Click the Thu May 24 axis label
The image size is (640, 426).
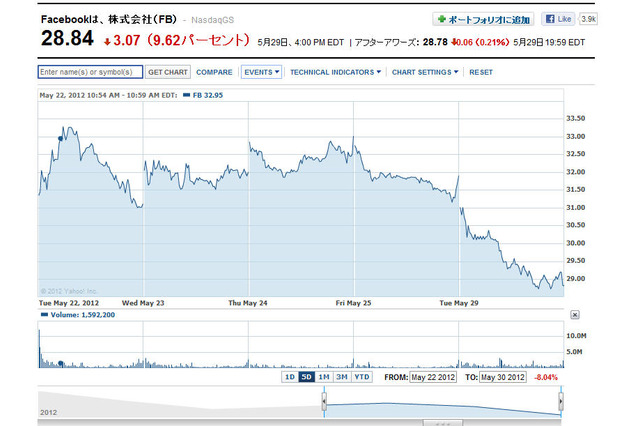point(248,303)
